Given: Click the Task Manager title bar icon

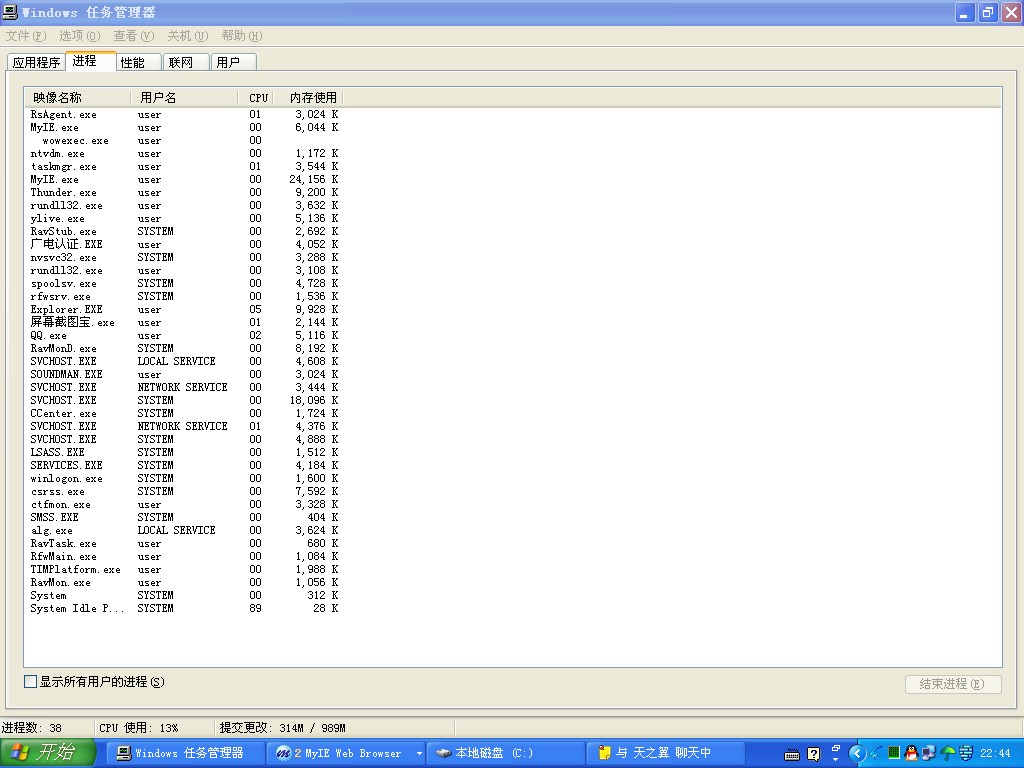Looking at the screenshot, I should coord(10,12).
